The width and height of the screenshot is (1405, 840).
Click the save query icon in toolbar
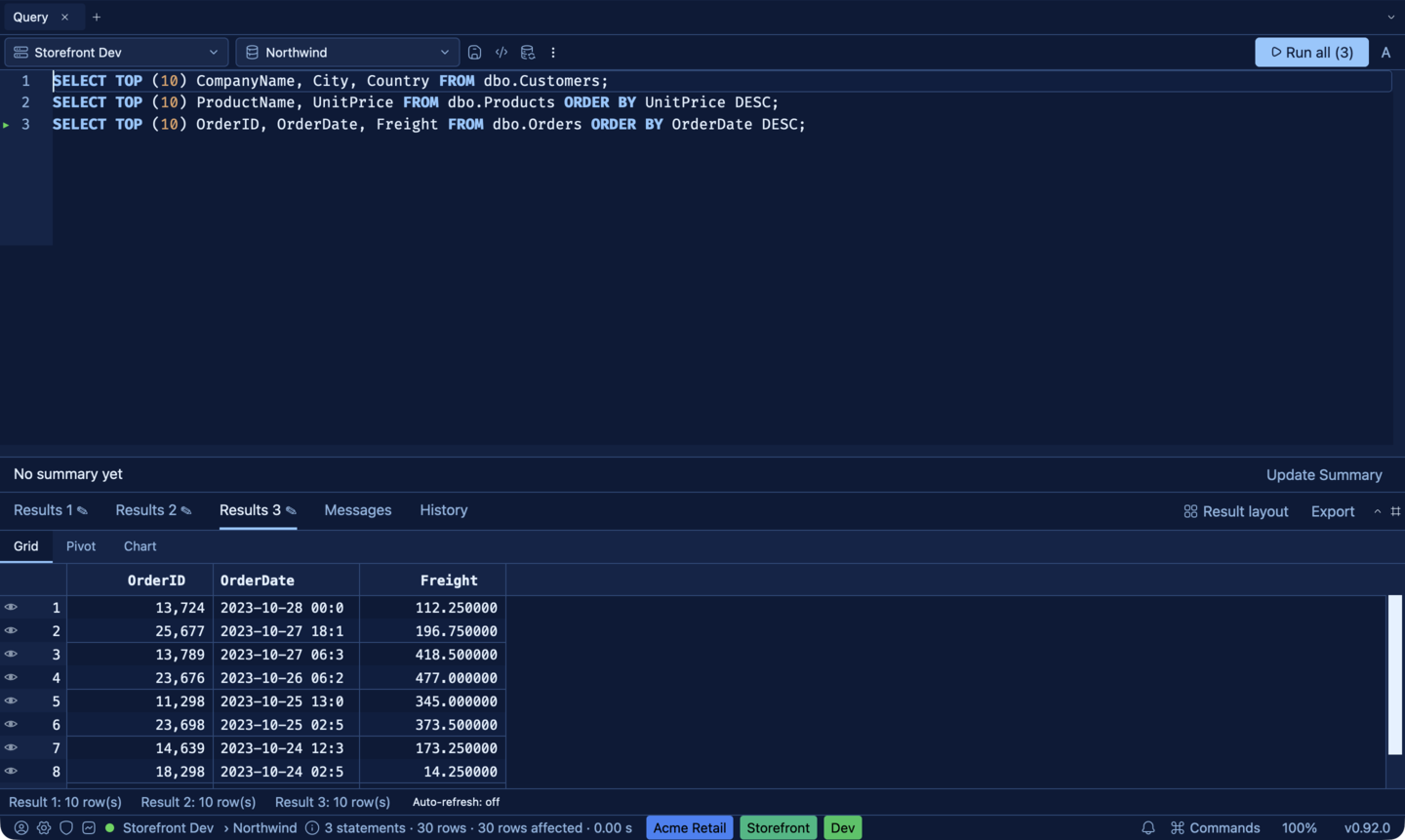(474, 53)
